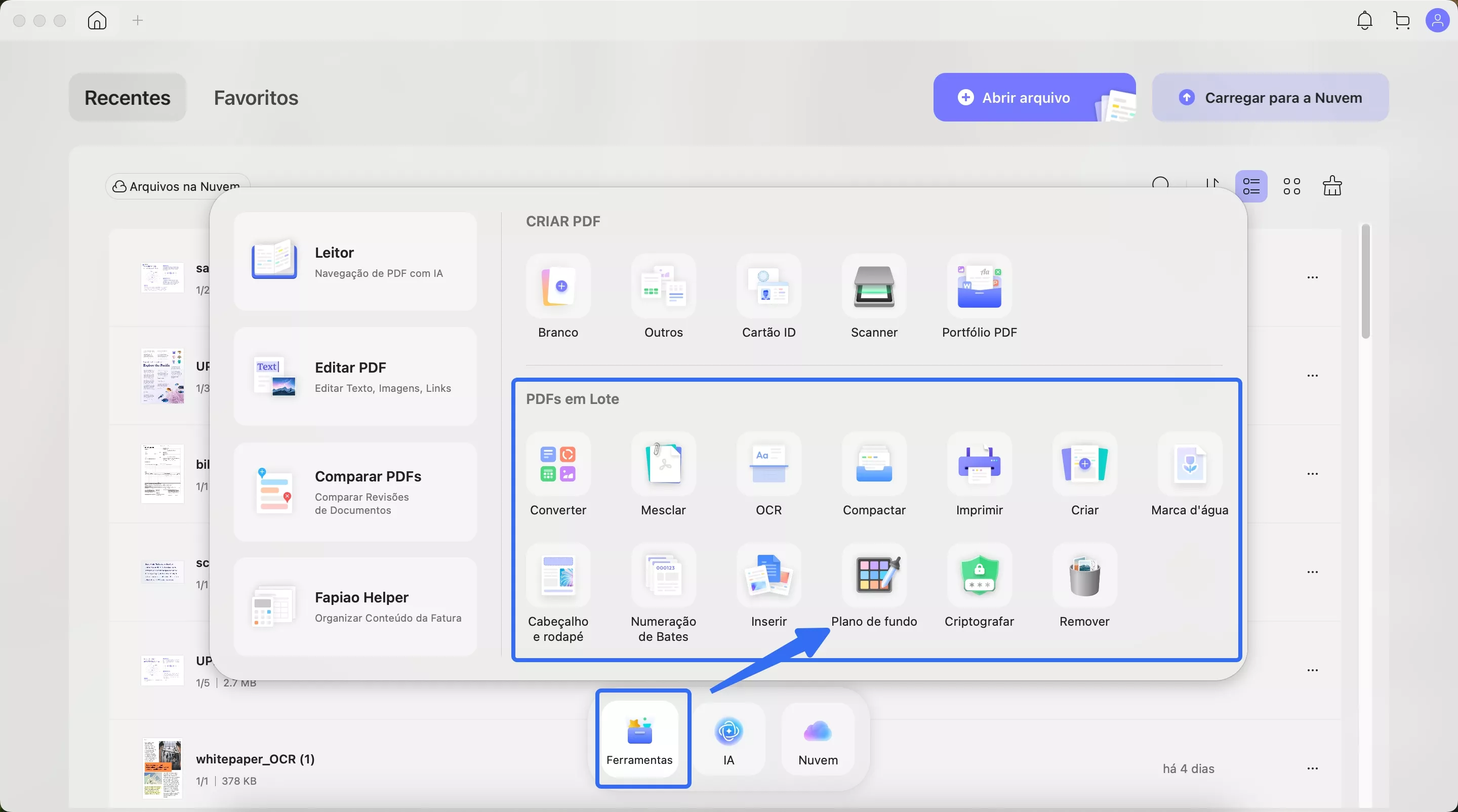Open the batch Converter tool
This screenshot has height=812, width=1458.
click(557, 464)
